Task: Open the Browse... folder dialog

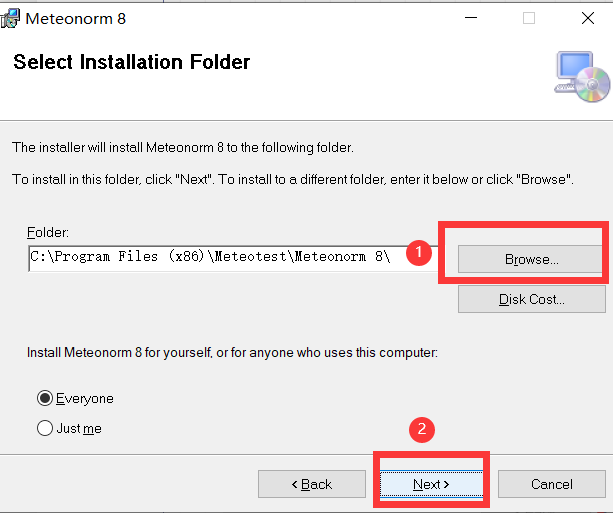Action: pos(531,259)
